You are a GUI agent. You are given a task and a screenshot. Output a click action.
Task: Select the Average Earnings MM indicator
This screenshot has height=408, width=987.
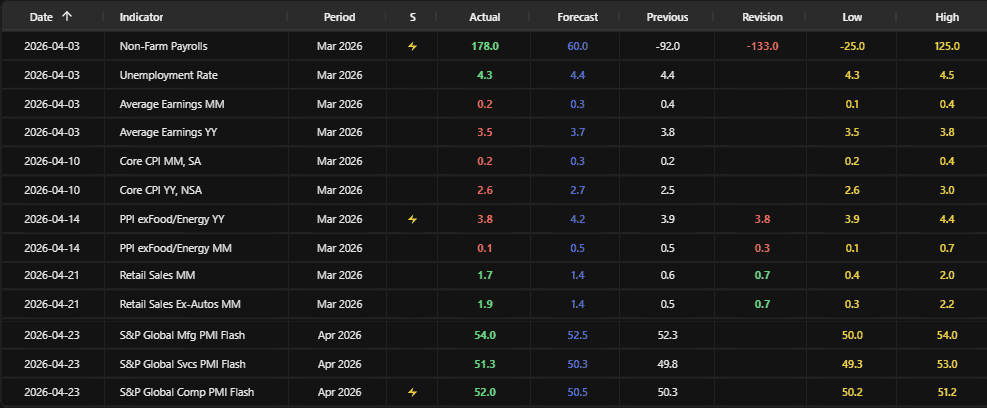tap(172, 104)
